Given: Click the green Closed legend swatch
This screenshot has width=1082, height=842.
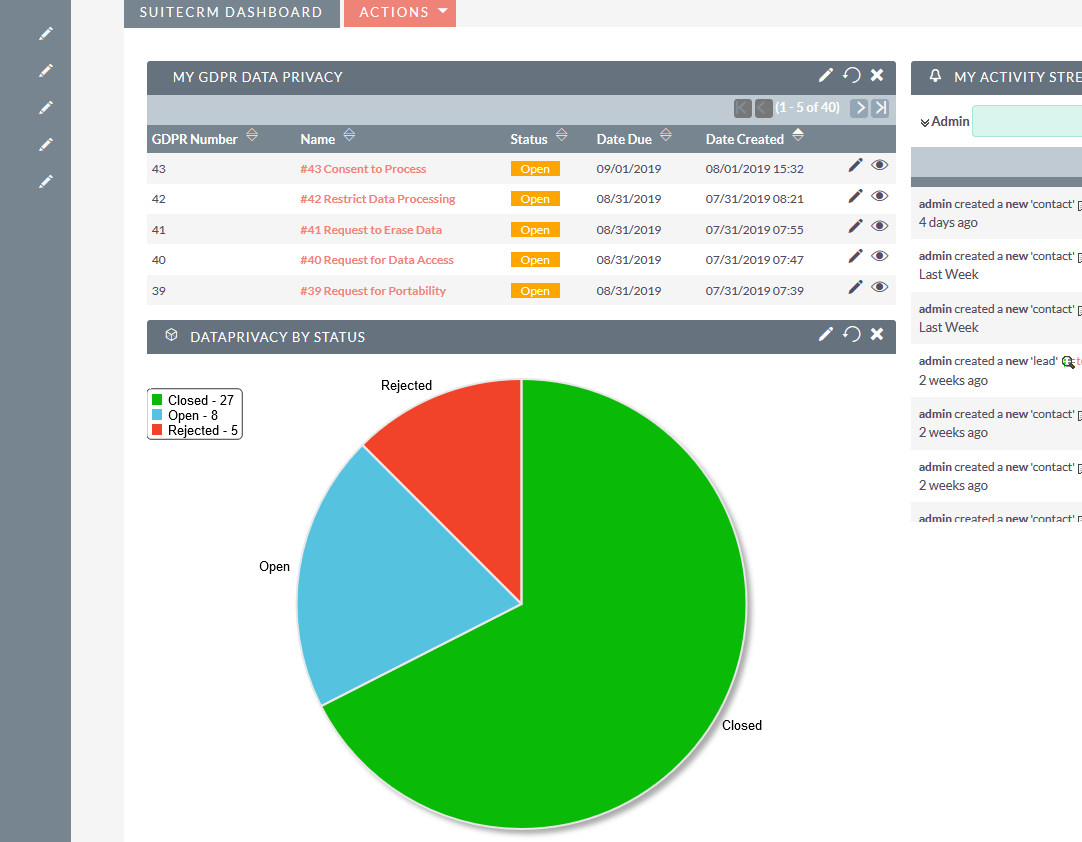Looking at the screenshot, I should (x=157, y=400).
